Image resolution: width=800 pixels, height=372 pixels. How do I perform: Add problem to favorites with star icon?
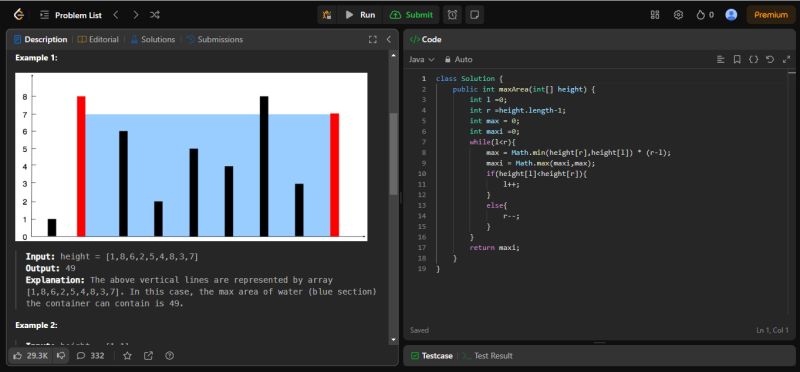(127, 356)
